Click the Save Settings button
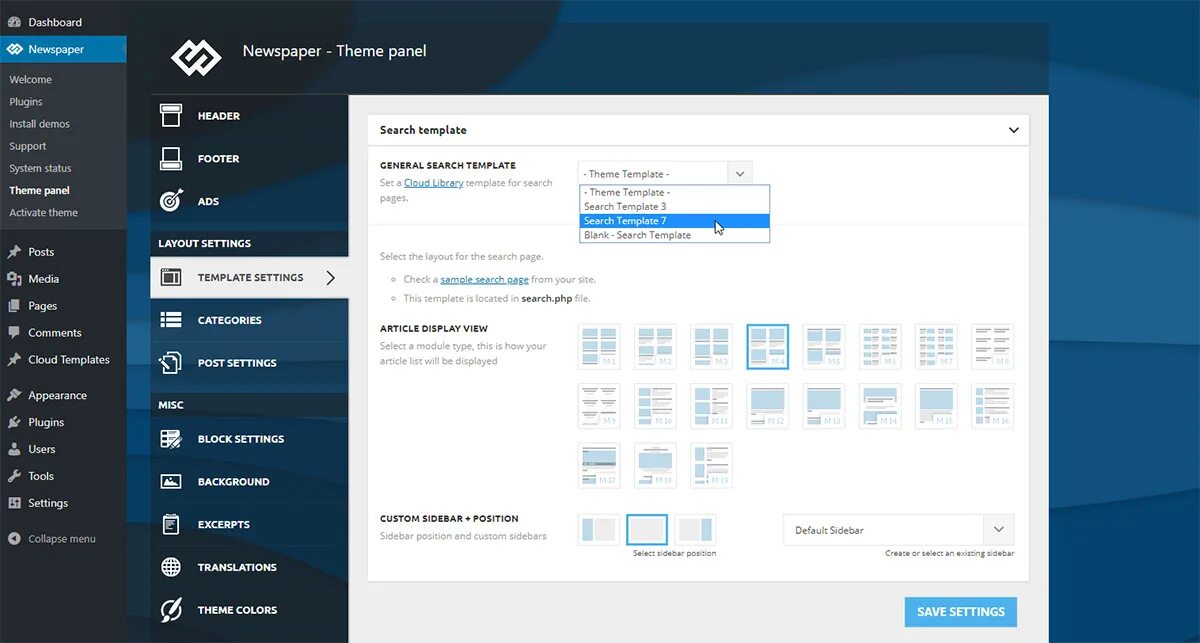This screenshot has height=643, width=1200. pyautogui.click(x=961, y=612)
